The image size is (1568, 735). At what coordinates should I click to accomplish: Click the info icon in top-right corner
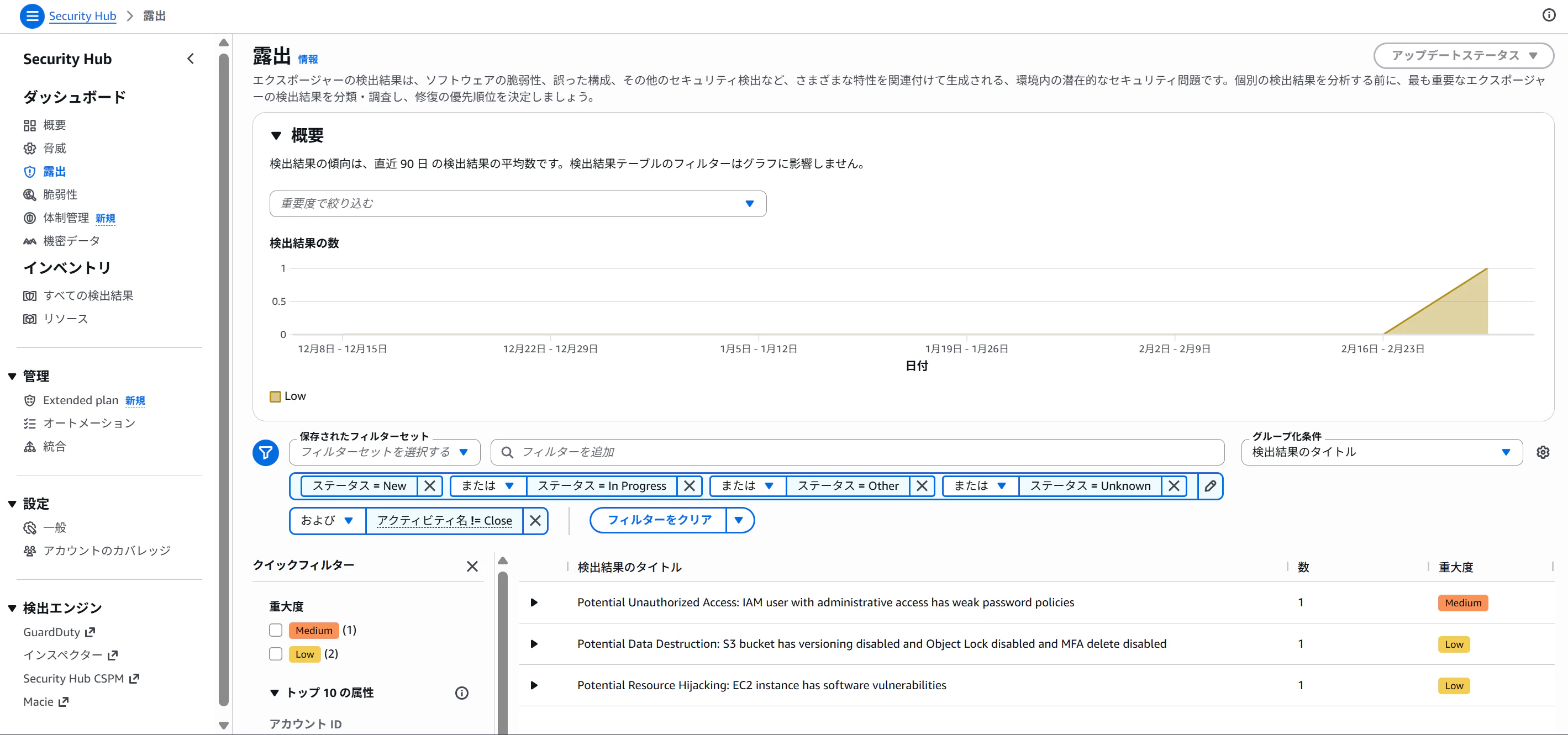tap(1549, 15)
